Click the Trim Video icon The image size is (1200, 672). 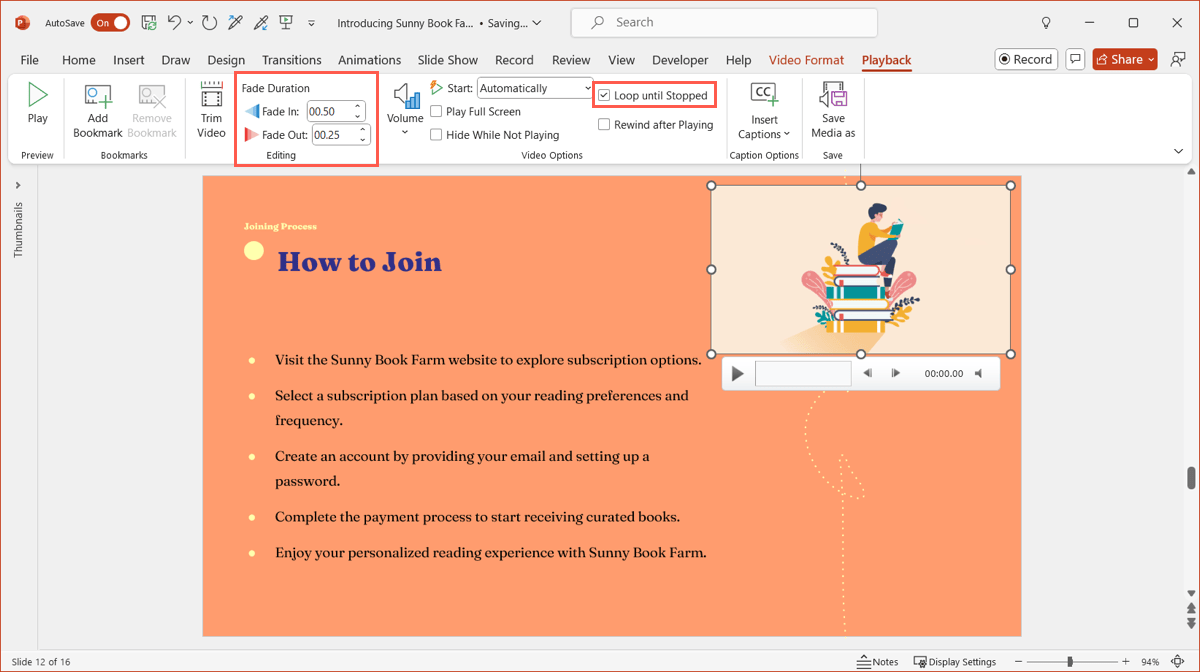pos(212,96)
